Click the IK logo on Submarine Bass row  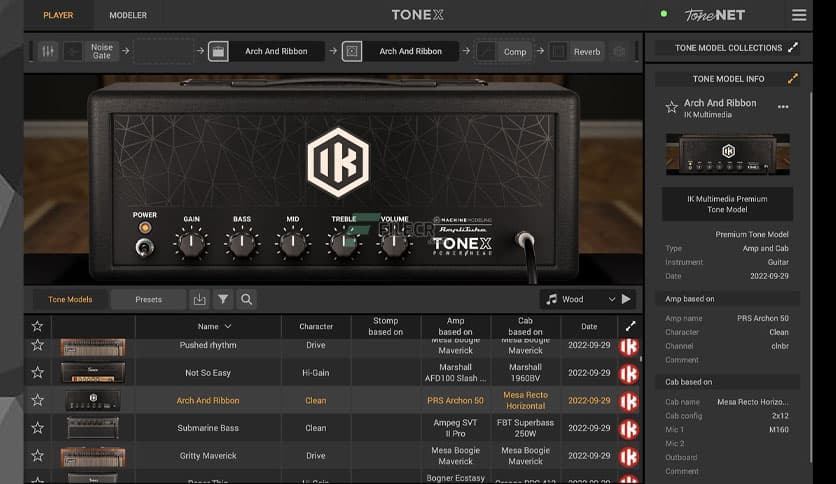tap(629, 429)
